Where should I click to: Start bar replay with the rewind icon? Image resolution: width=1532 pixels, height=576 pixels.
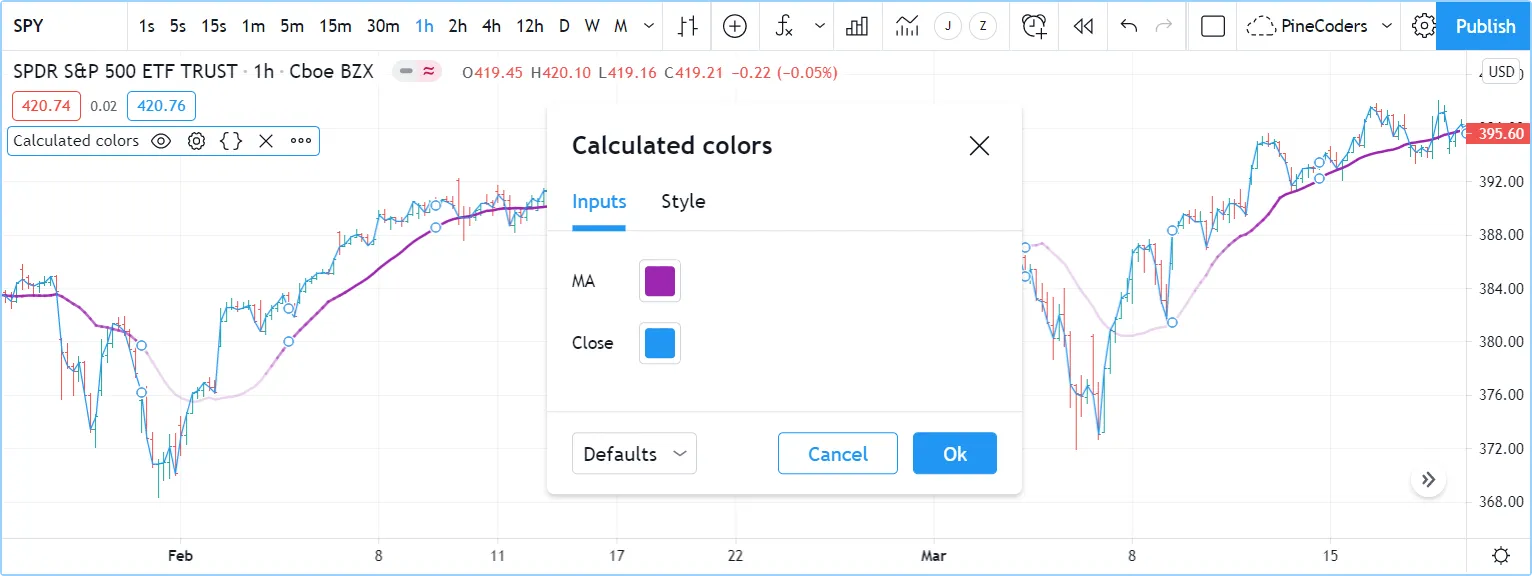pos(1083,26)
